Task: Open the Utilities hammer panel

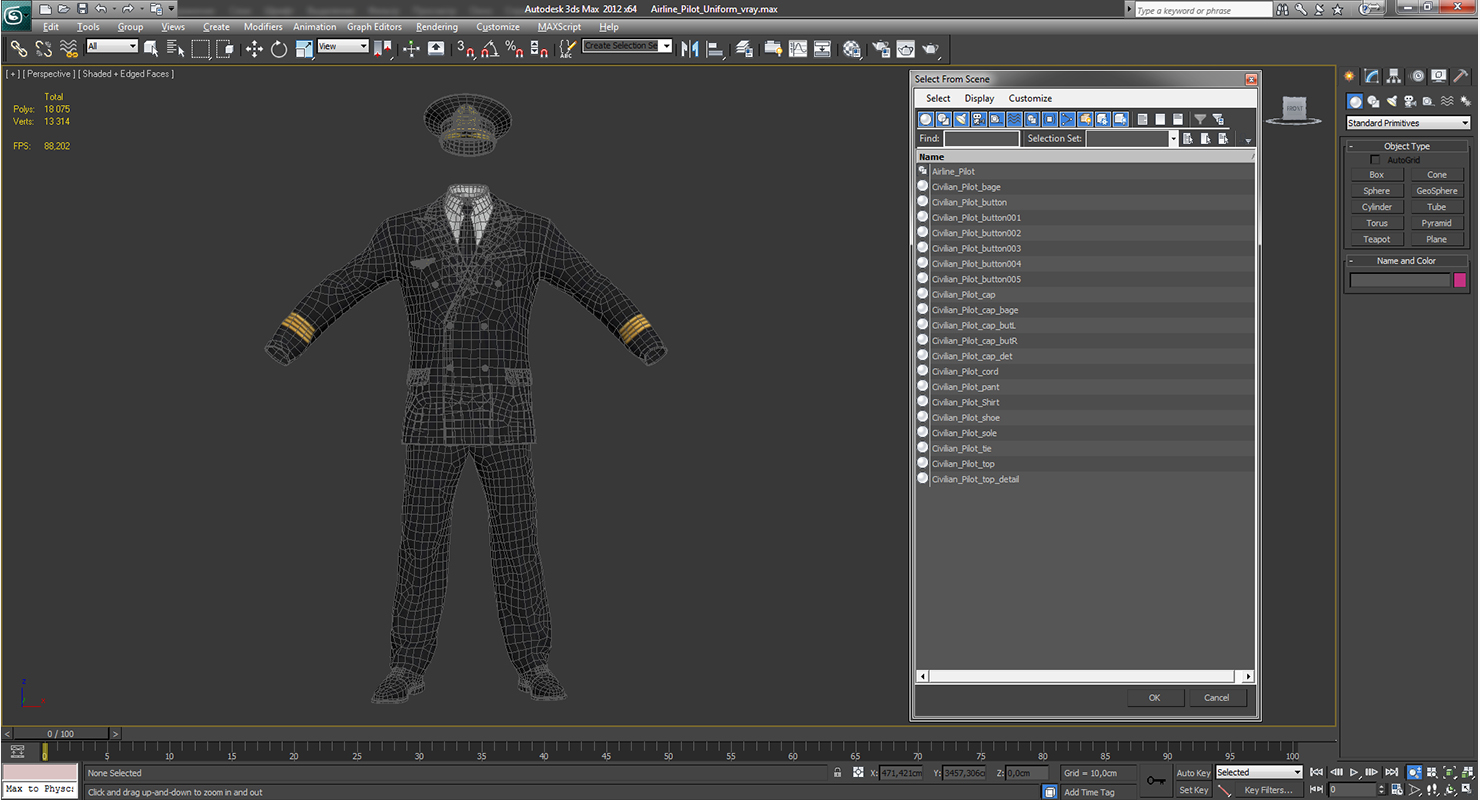Action: 1461,76
